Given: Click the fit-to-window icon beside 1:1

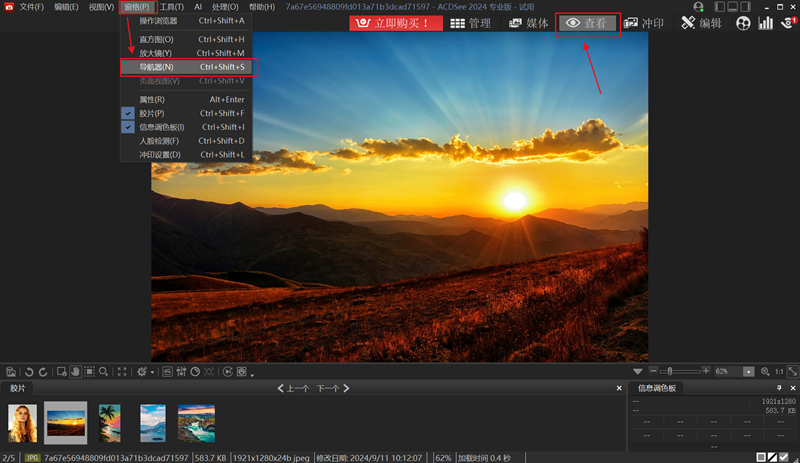Looking at the screenshot, I should (793, 371).
